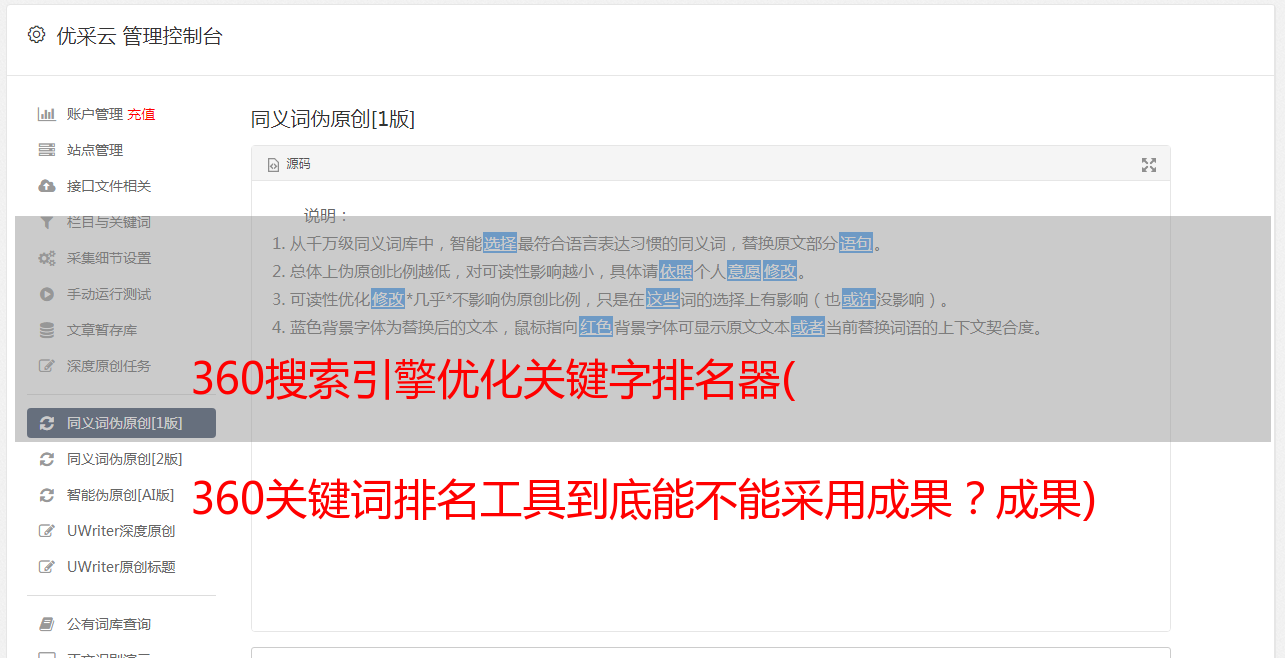Go to 深度原创任务 in sidebar

point(121,366)
